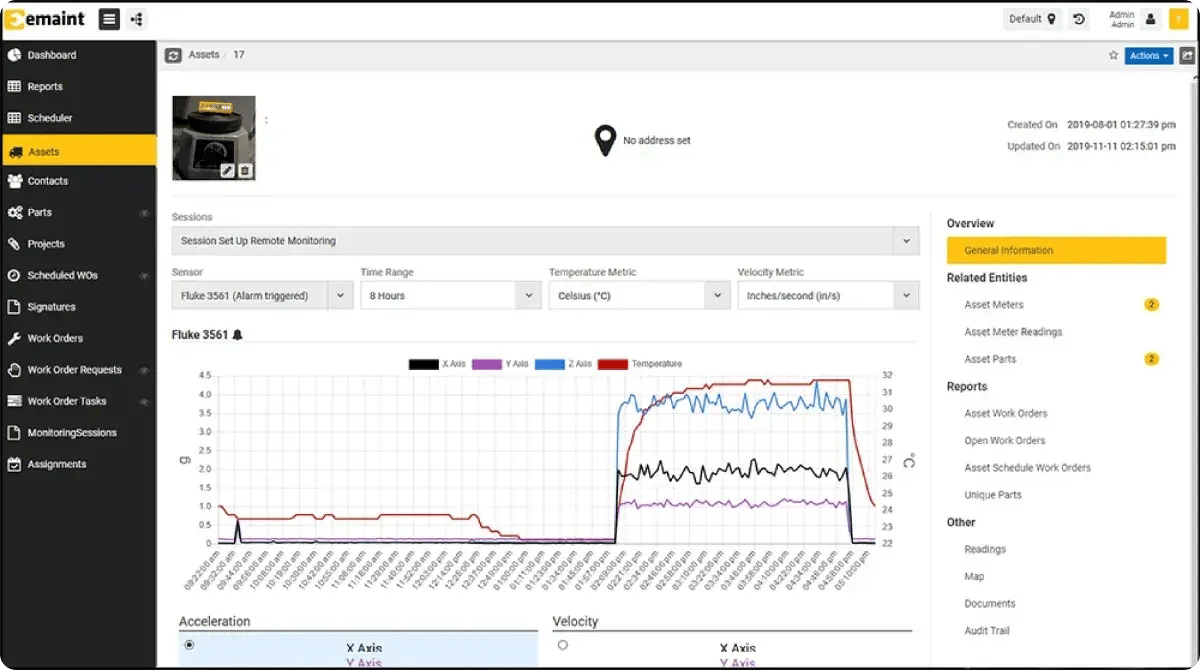Click the Projects paperclip icon in sidebar
This screenshot has height=670, width=1200.
tap(14, 244)
